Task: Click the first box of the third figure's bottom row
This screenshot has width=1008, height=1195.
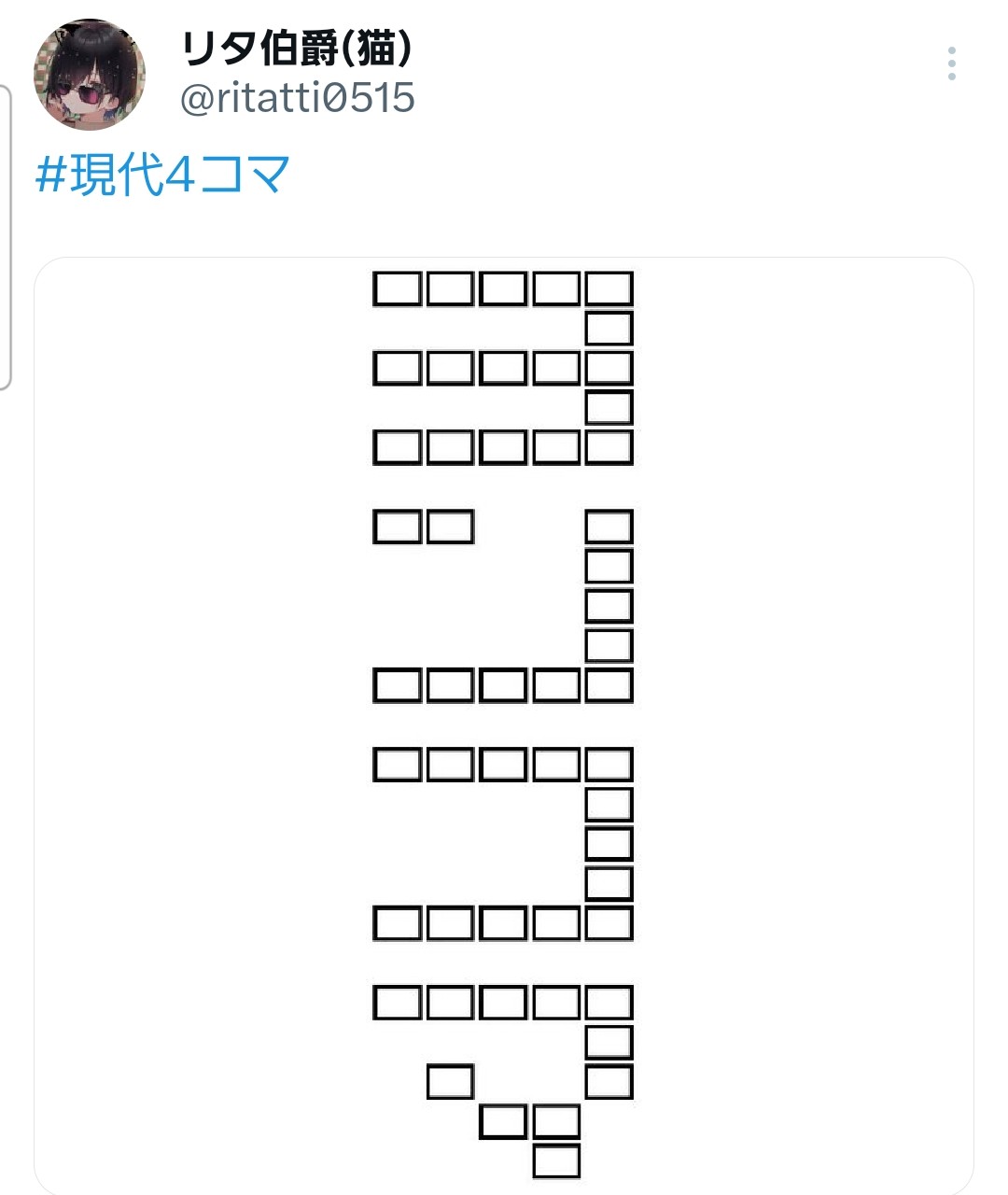Action: point(397,923)
